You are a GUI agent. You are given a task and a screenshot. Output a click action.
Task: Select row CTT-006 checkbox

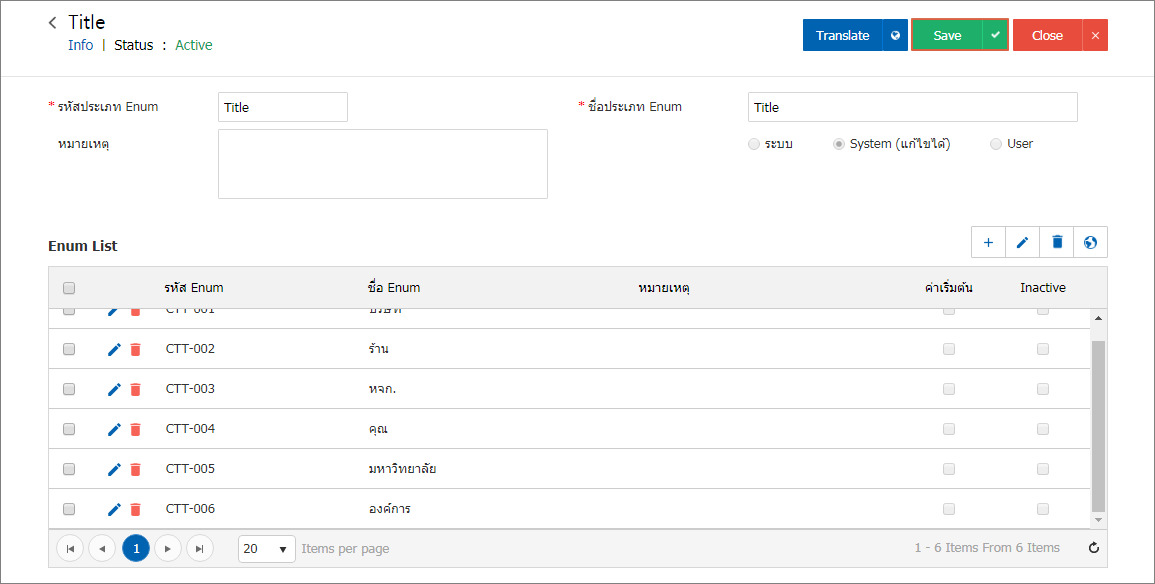[69, 509]
